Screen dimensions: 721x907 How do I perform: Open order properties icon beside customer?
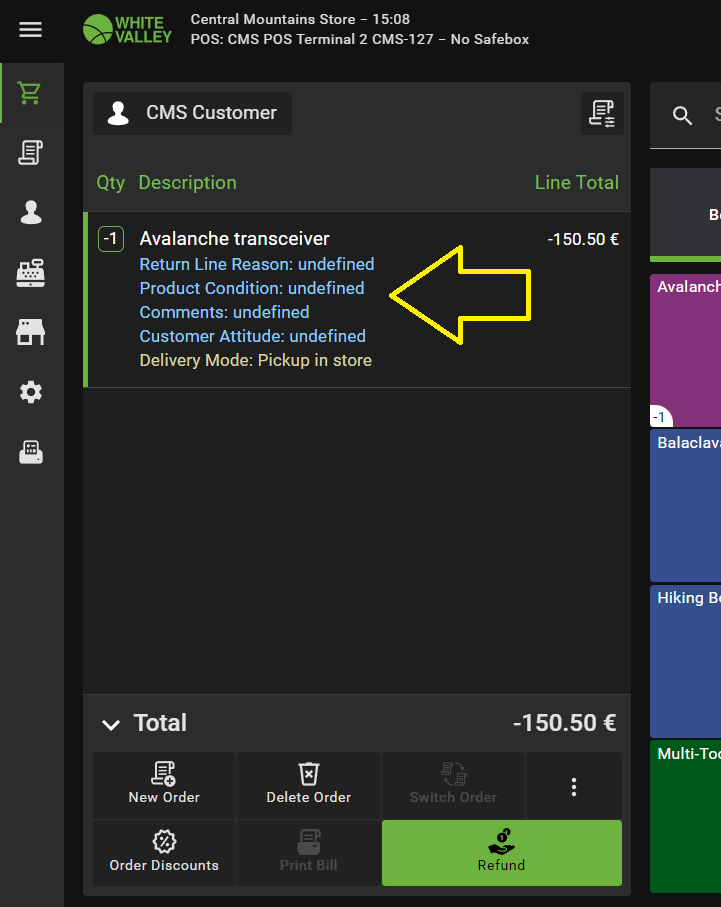[602, 113]
